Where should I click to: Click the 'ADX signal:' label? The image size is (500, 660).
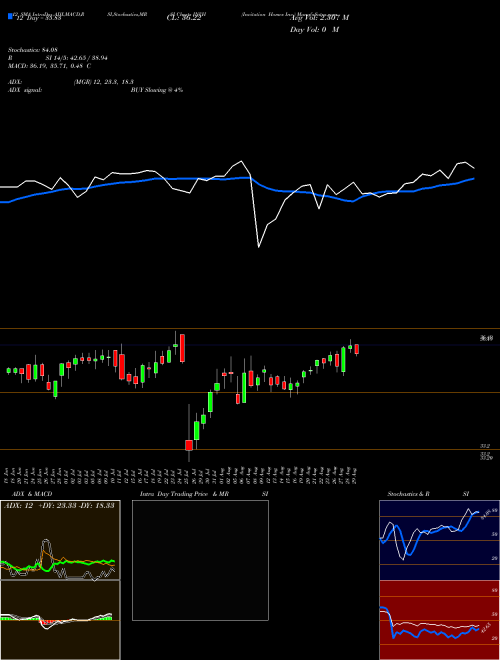click(25, 90)
